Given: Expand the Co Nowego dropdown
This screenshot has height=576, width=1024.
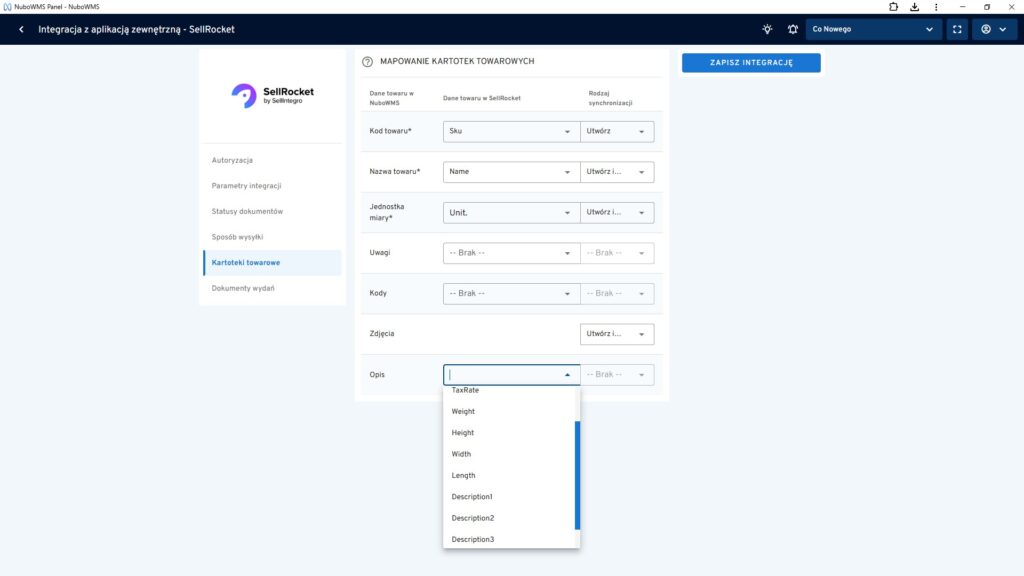Looking at the screenshot, I should pyautogui.click(x=873, y=29).
